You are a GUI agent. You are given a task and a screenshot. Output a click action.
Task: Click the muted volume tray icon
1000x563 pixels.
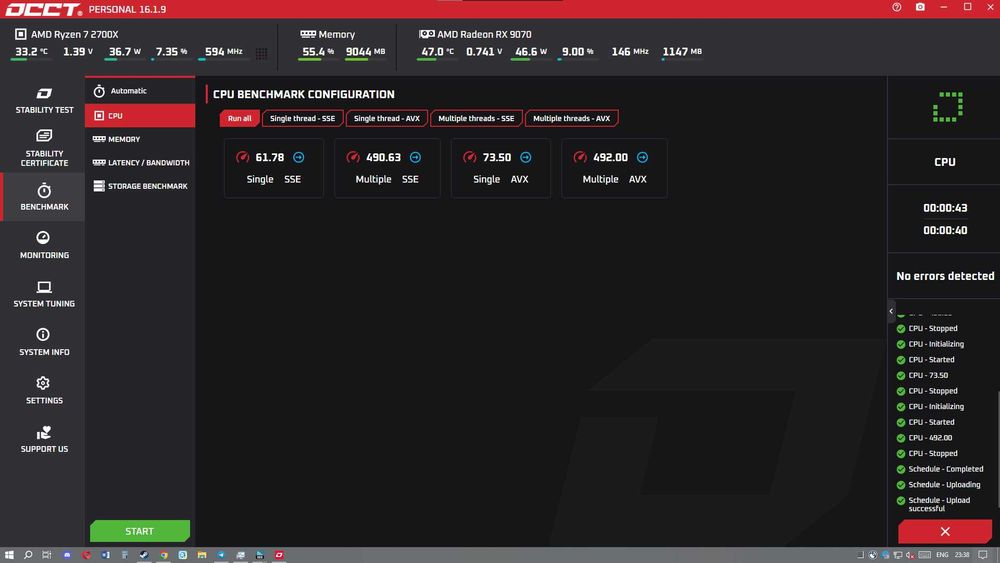coord(910,555)
